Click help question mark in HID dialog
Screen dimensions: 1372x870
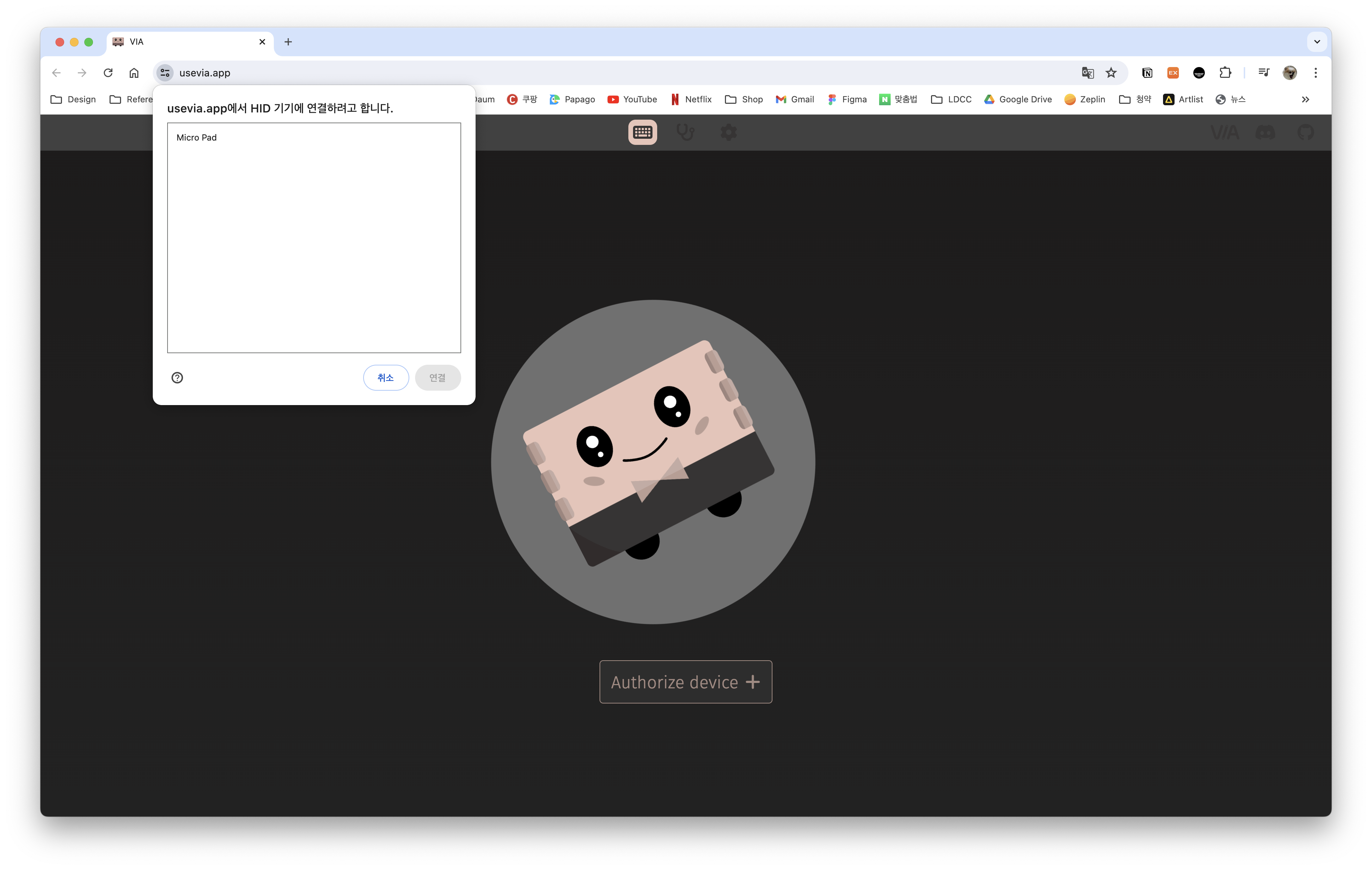pyautogui.click(x=177, y=377)
